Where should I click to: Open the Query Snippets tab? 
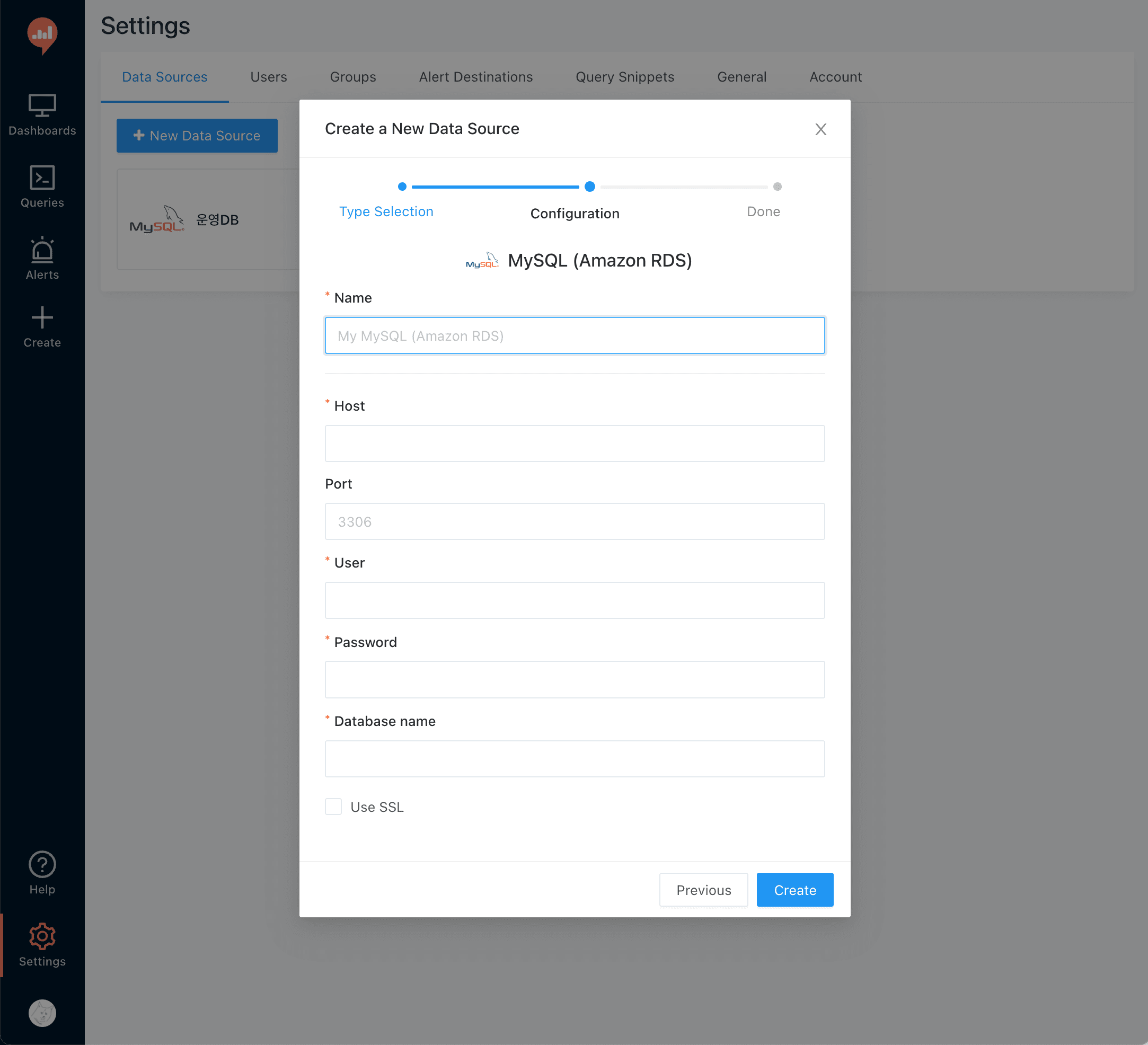[625, 77]
